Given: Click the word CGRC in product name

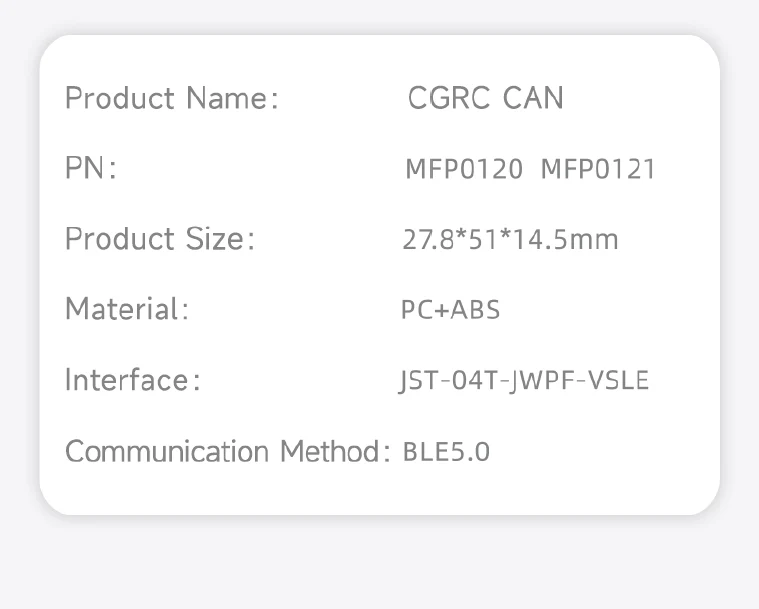Looking at the screenshot, I should click(449, 98).
